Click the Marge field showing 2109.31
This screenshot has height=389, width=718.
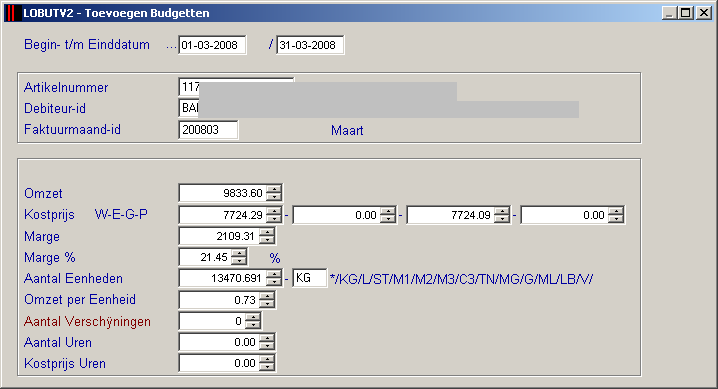click(219, 236)
